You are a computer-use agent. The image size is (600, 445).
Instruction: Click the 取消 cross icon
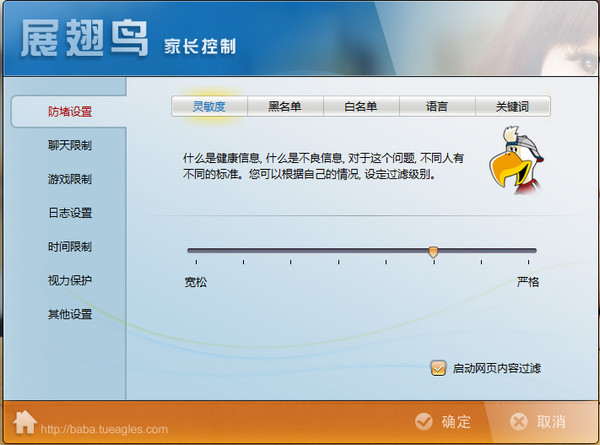pos(519,422)
